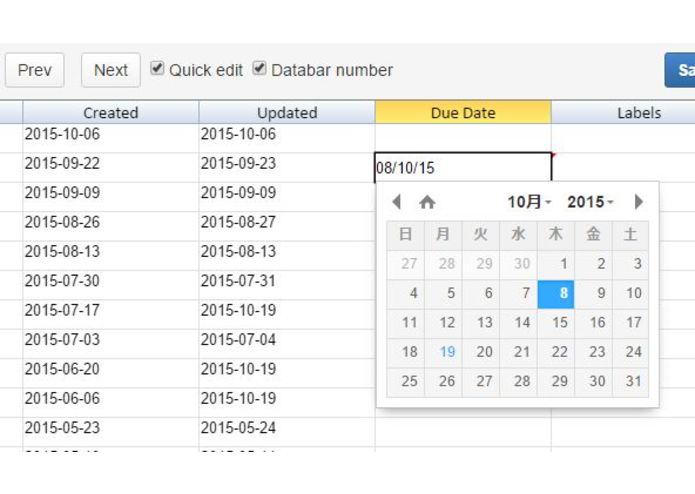695x494 pixels.
Task: Choose October 4 in the calendar
Action: coord(406,293)
